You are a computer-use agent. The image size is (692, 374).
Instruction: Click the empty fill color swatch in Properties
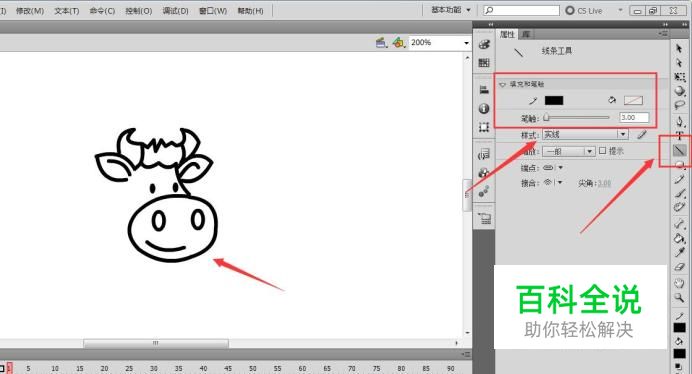(x=633, y=100)
